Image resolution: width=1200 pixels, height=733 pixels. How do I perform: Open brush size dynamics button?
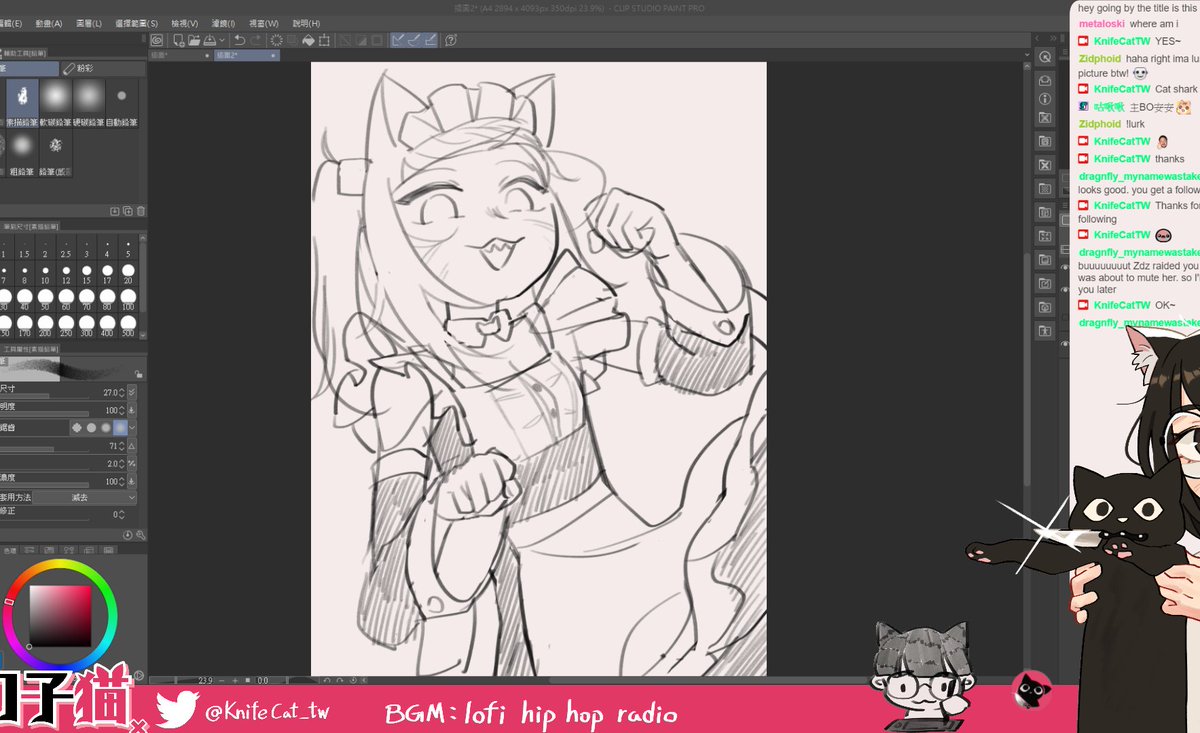pos(132,393)
